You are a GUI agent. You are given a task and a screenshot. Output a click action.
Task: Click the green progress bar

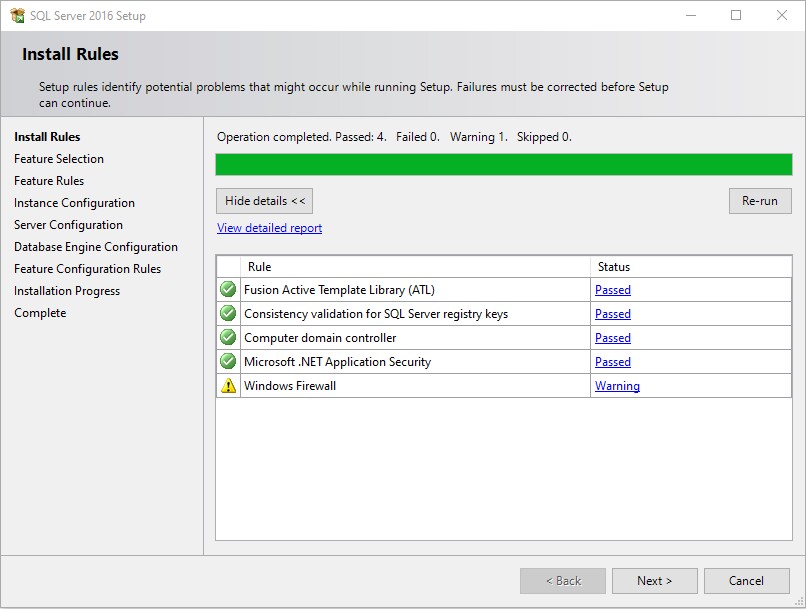point(503,165)
